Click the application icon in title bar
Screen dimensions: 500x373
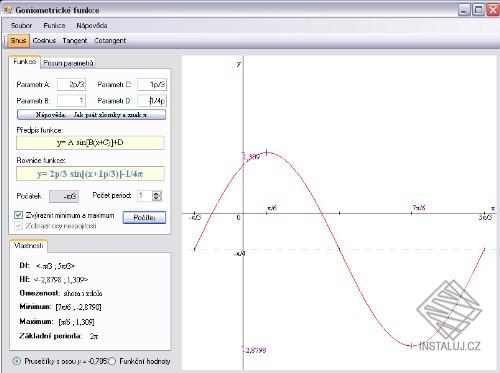[x=8, y=10]
